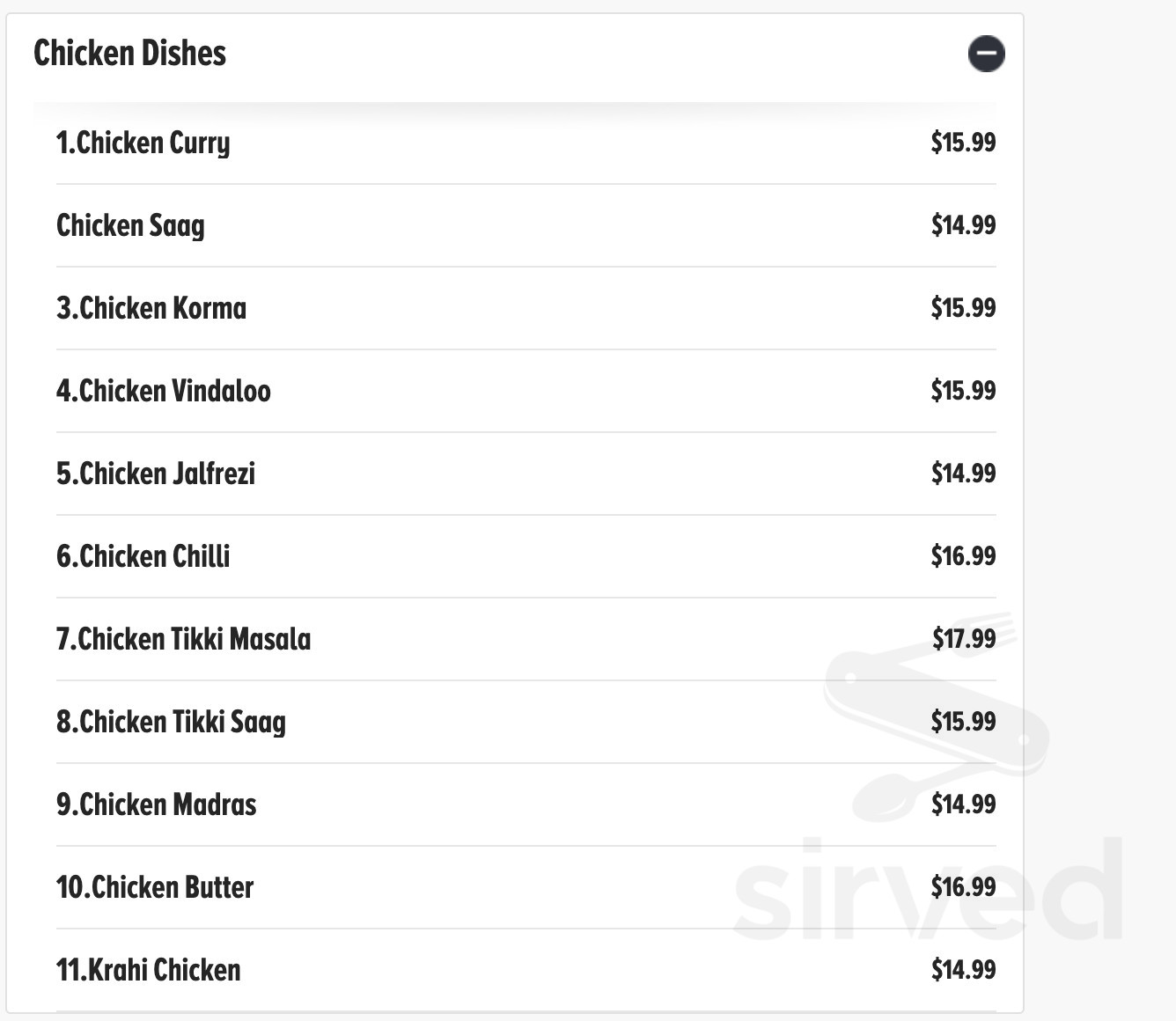Pick the 5.Chicken Jalfrezi item

pos(156,474)
